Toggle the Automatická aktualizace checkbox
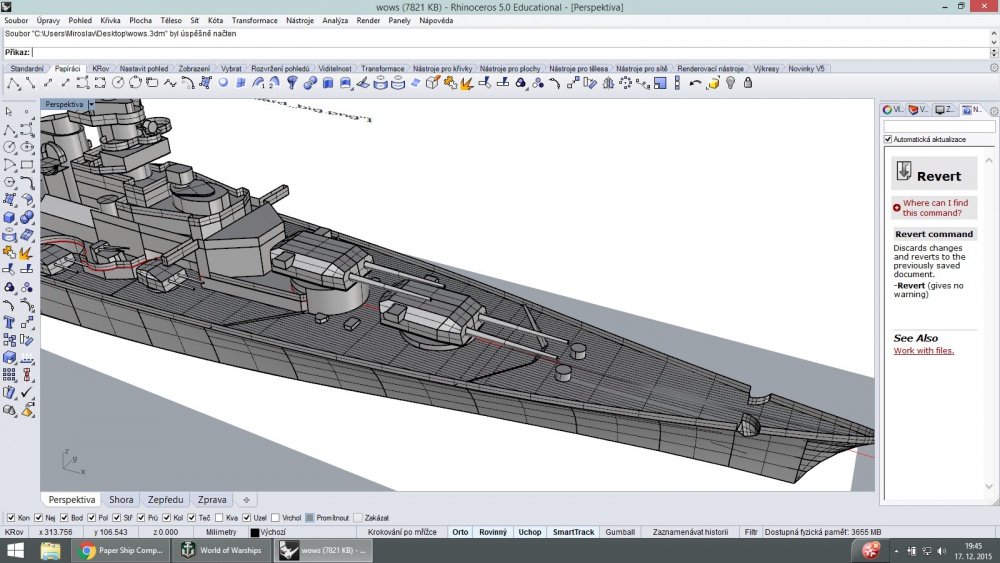Viewport: 1000px width, 563px height. (888, 139)
